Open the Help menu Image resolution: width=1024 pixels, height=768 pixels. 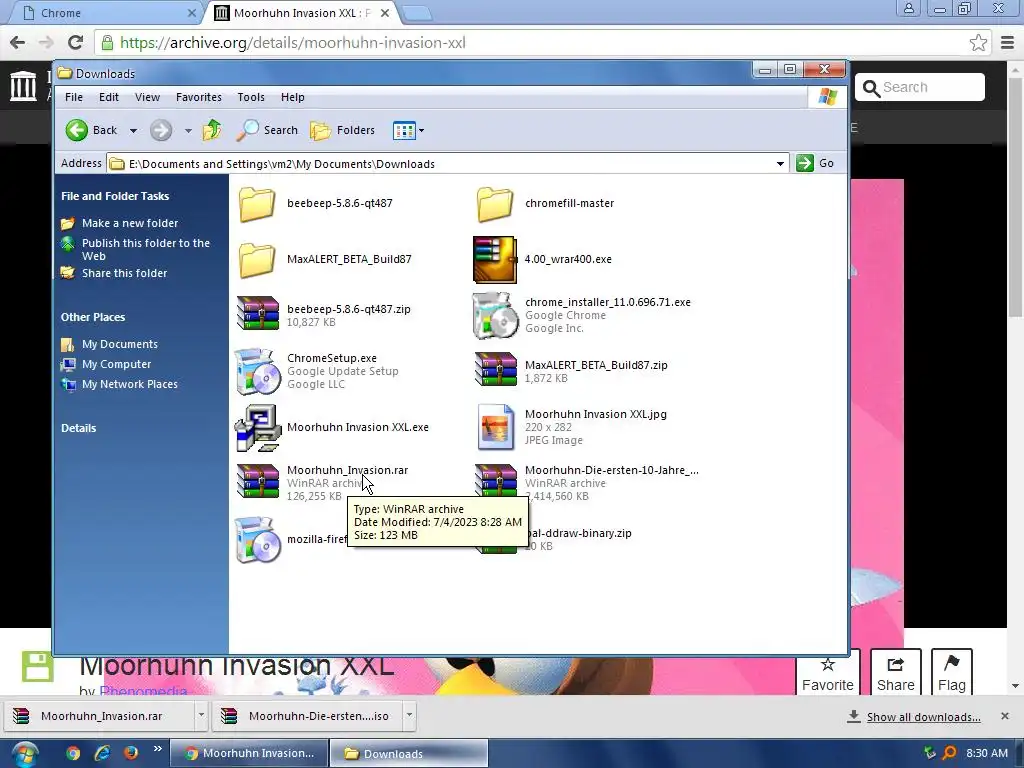tap(293, 97)
